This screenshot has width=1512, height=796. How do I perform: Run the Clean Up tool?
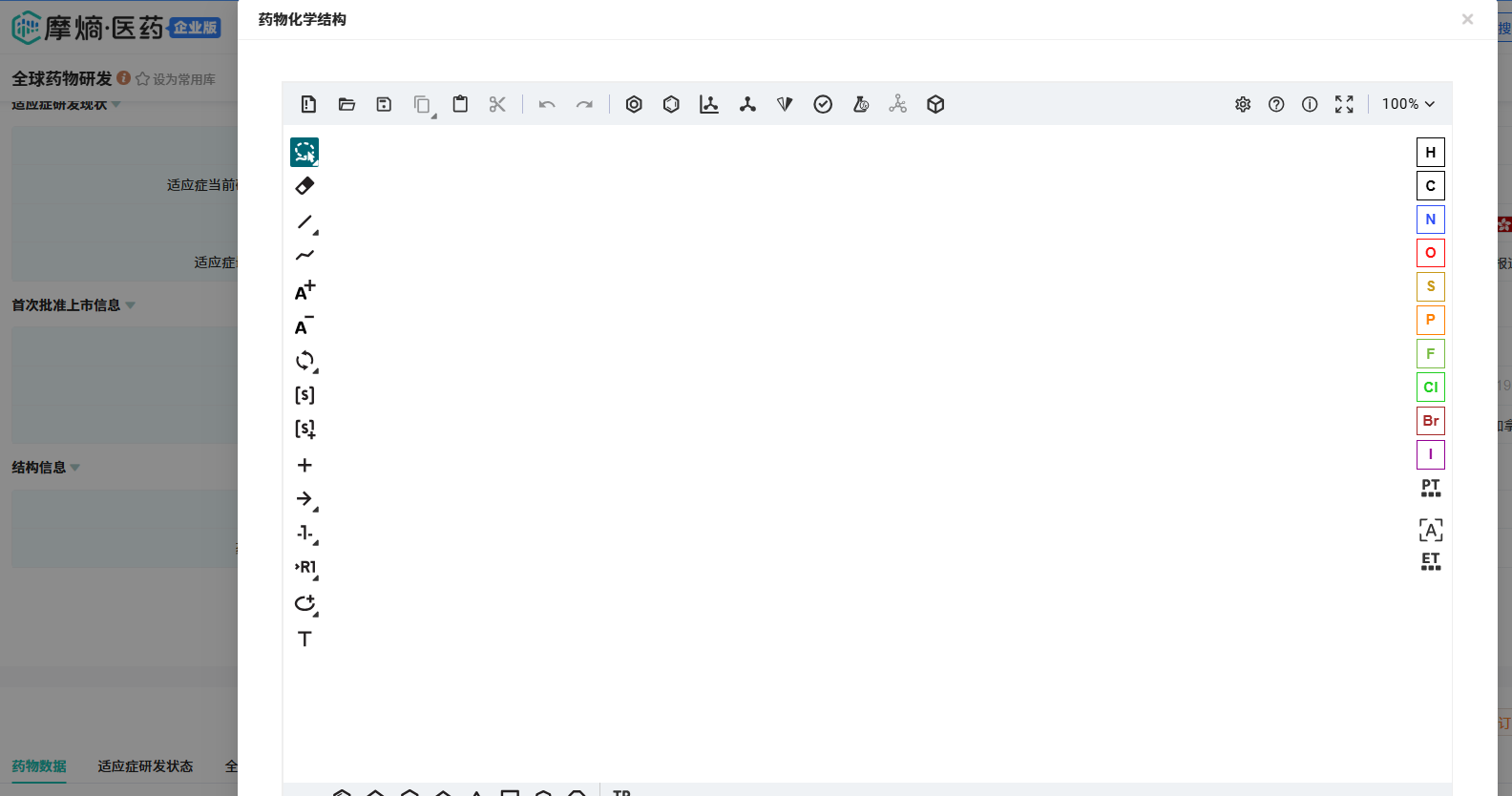(747, 104)
